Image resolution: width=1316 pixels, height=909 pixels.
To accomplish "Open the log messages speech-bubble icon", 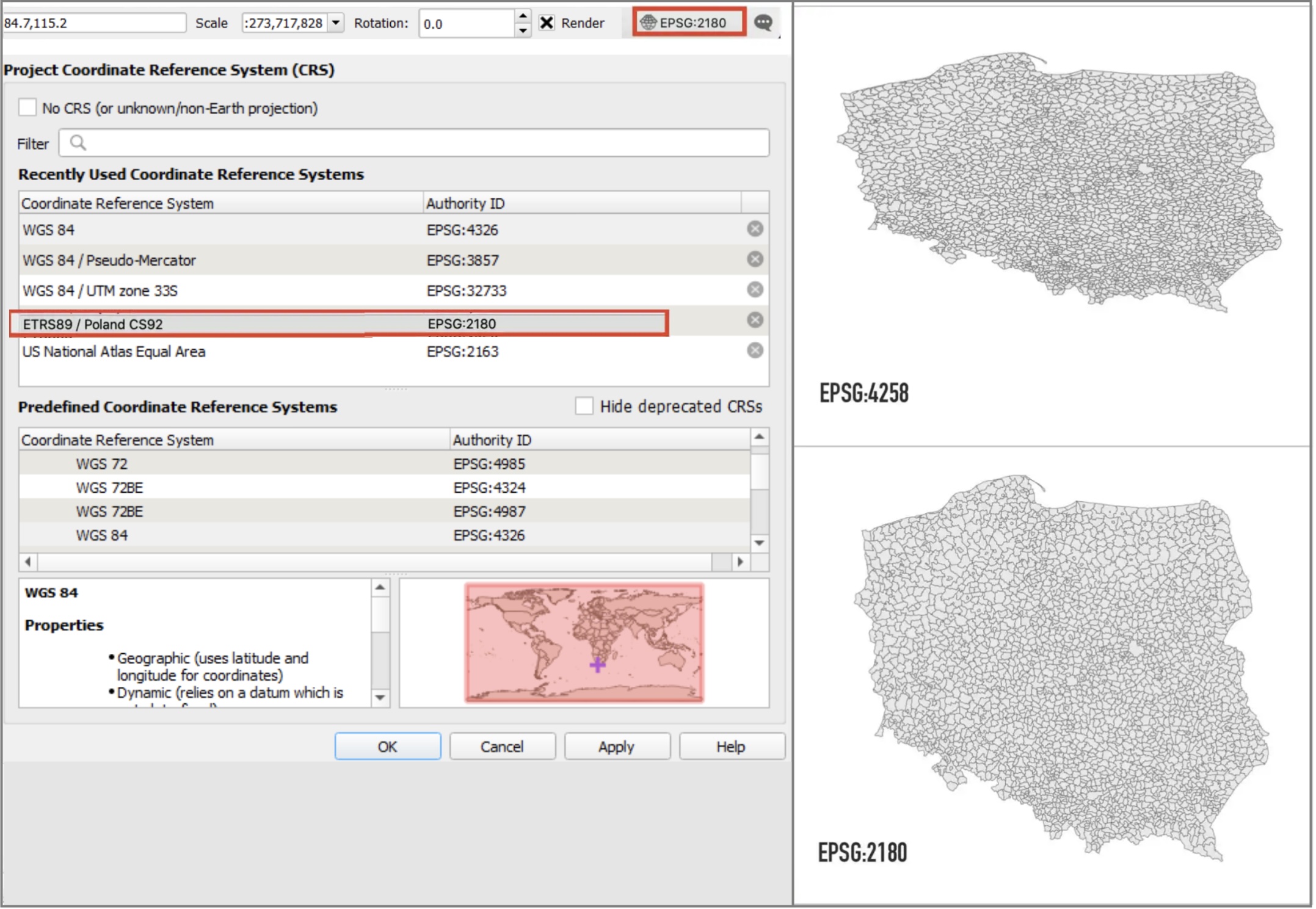I will click(x=763, y=23).
